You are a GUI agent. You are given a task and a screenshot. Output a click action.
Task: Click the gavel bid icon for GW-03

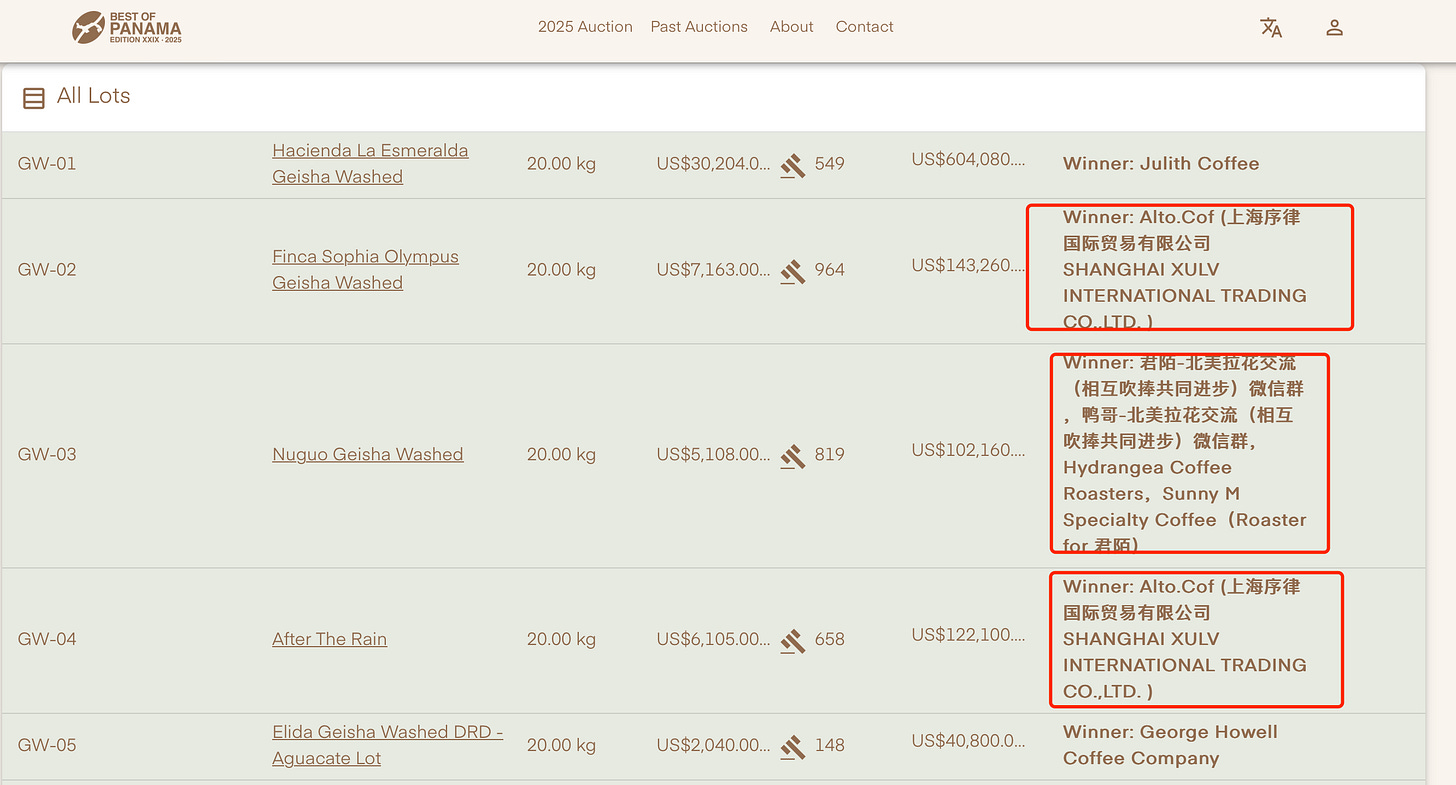point(793,456)
